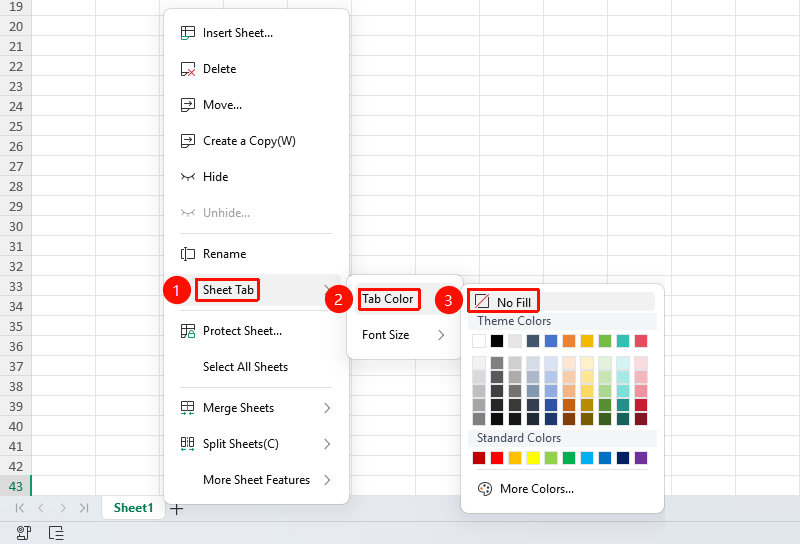Expand the Merge Sheets submenu arrow
Image resolution: width=800 pixels, height=544 pixels.
(327, 408)
